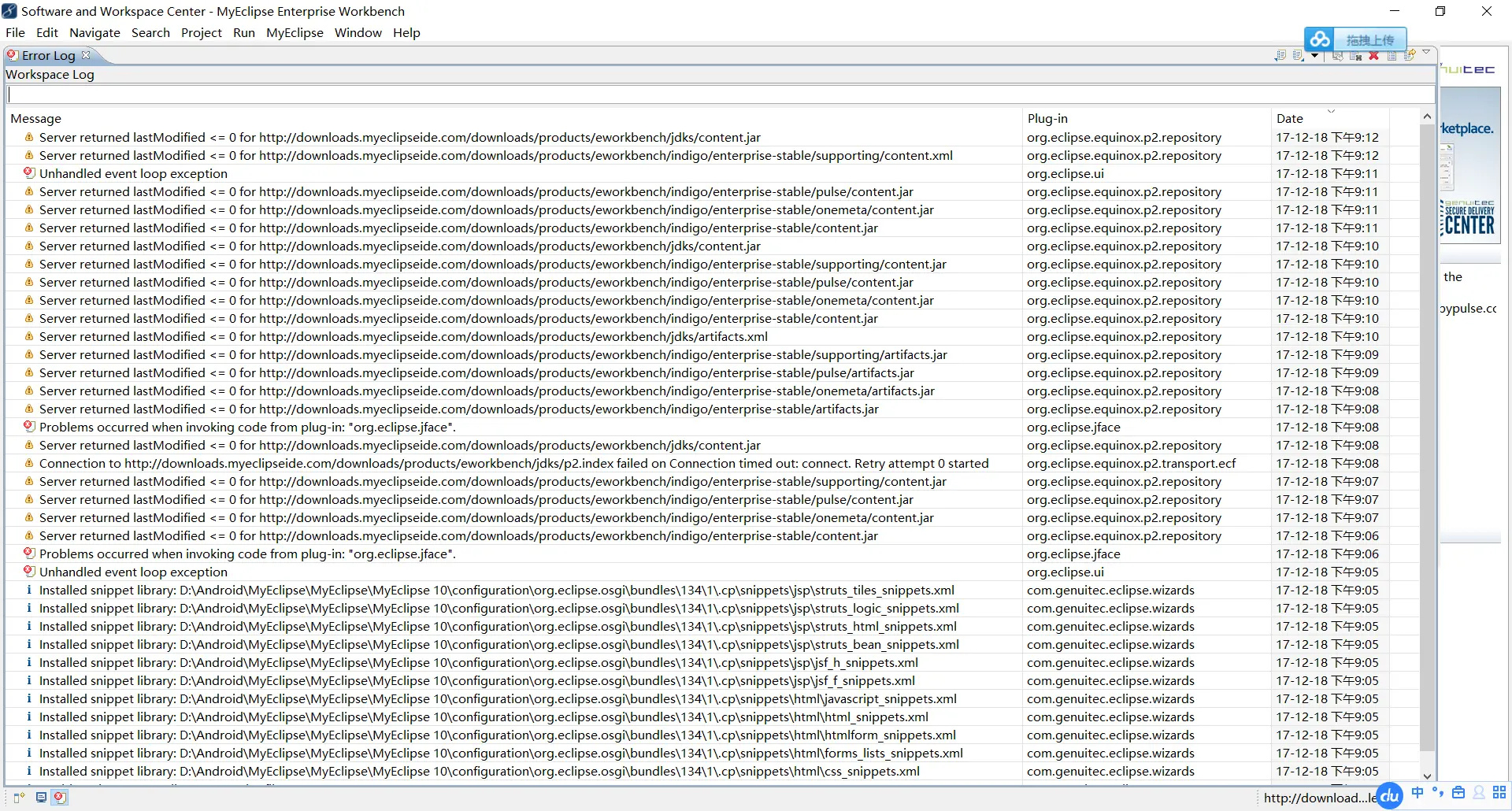This screenshot has width=1512, height=811.
Task: Select the supporting/artifacts.jar warning message
Action: click(x=493, y=354)
